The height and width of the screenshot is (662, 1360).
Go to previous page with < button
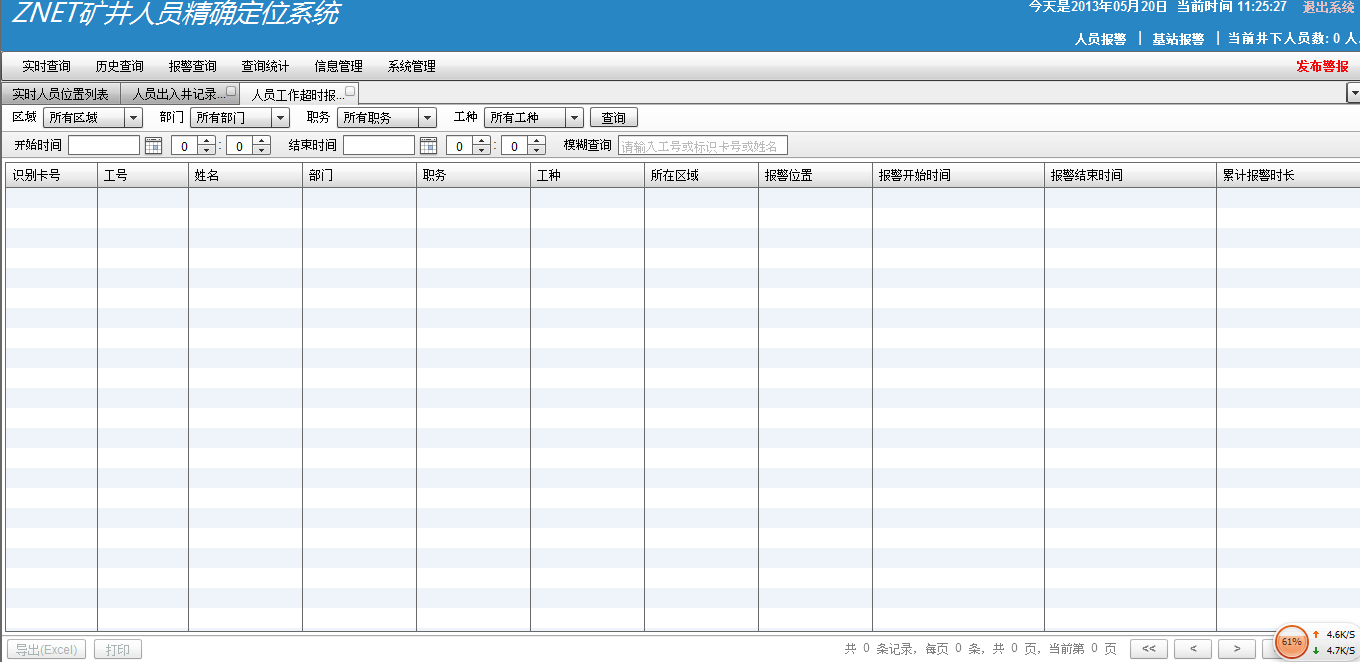(1193, 649)
